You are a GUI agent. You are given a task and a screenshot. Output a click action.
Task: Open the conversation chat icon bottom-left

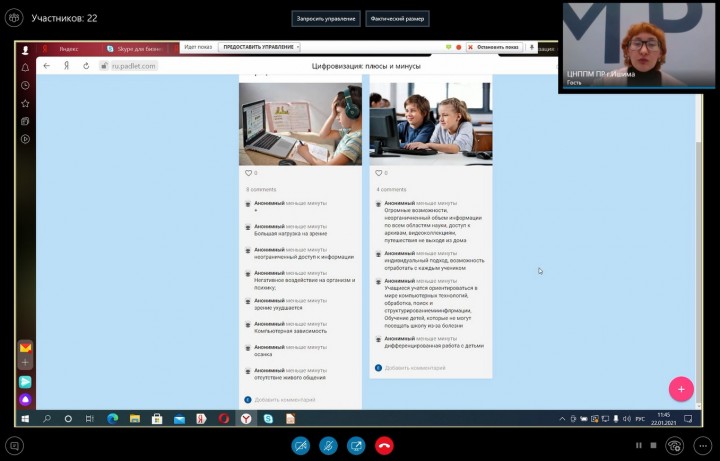point(14,445)
